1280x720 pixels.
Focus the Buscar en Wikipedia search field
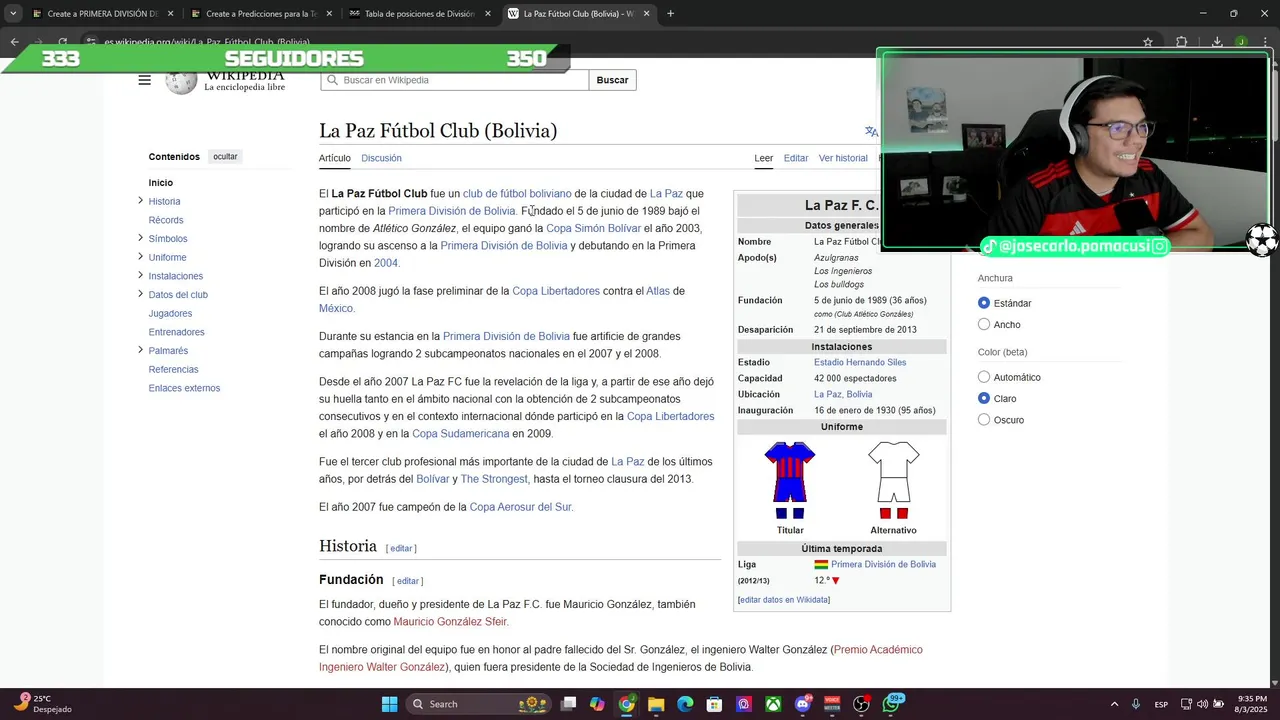[455, 80]
